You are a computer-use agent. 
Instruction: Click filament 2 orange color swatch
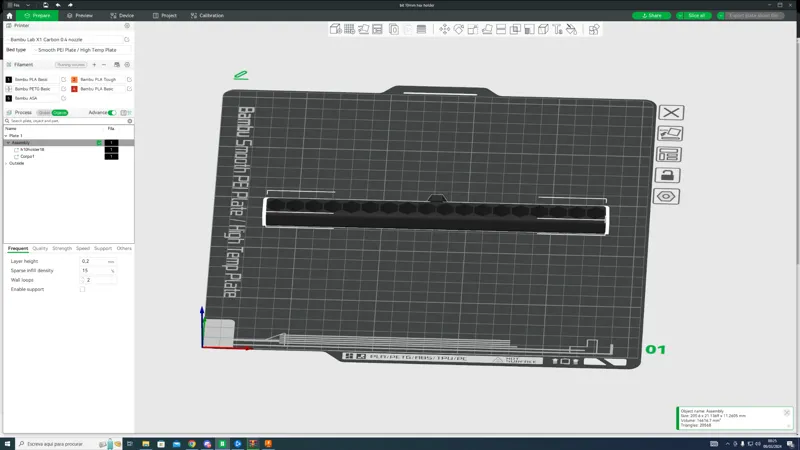pyautogui.click(x=74, y=80)
